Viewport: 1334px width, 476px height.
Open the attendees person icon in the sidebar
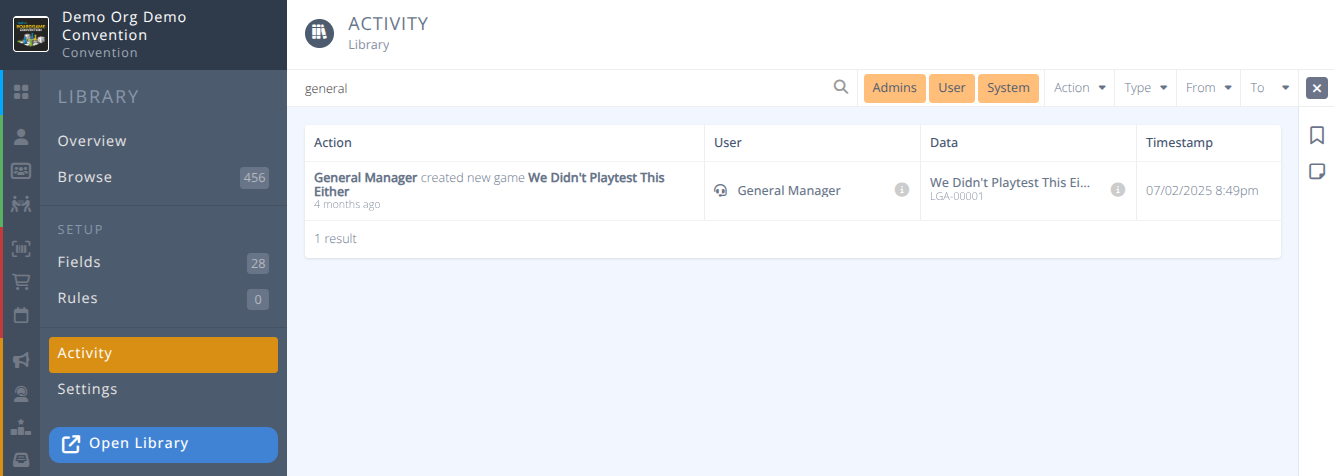pyautogui.click(x=21, y=136)
